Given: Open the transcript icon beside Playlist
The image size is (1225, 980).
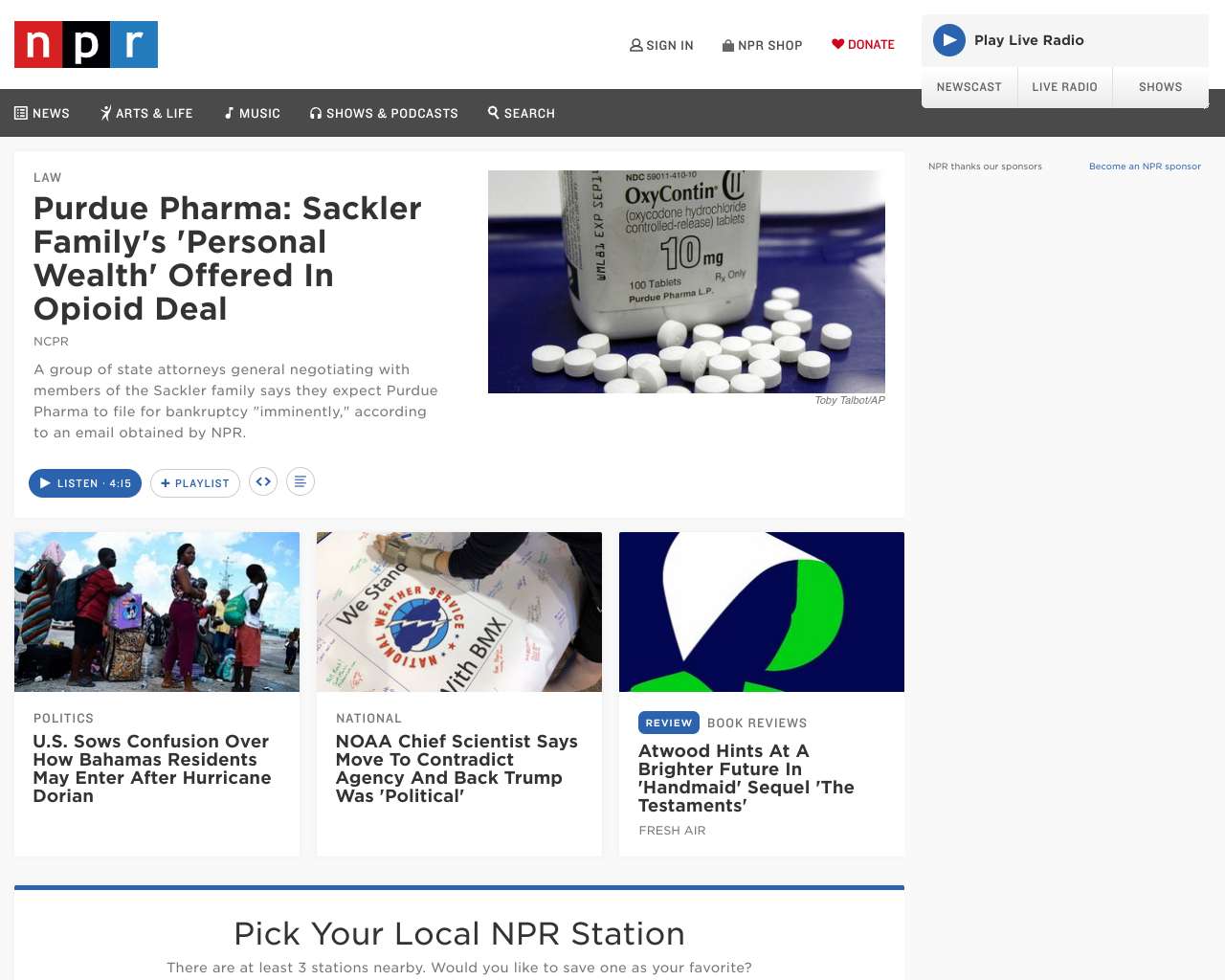Looking at the screenshot, I should click(x=301, y=481).
